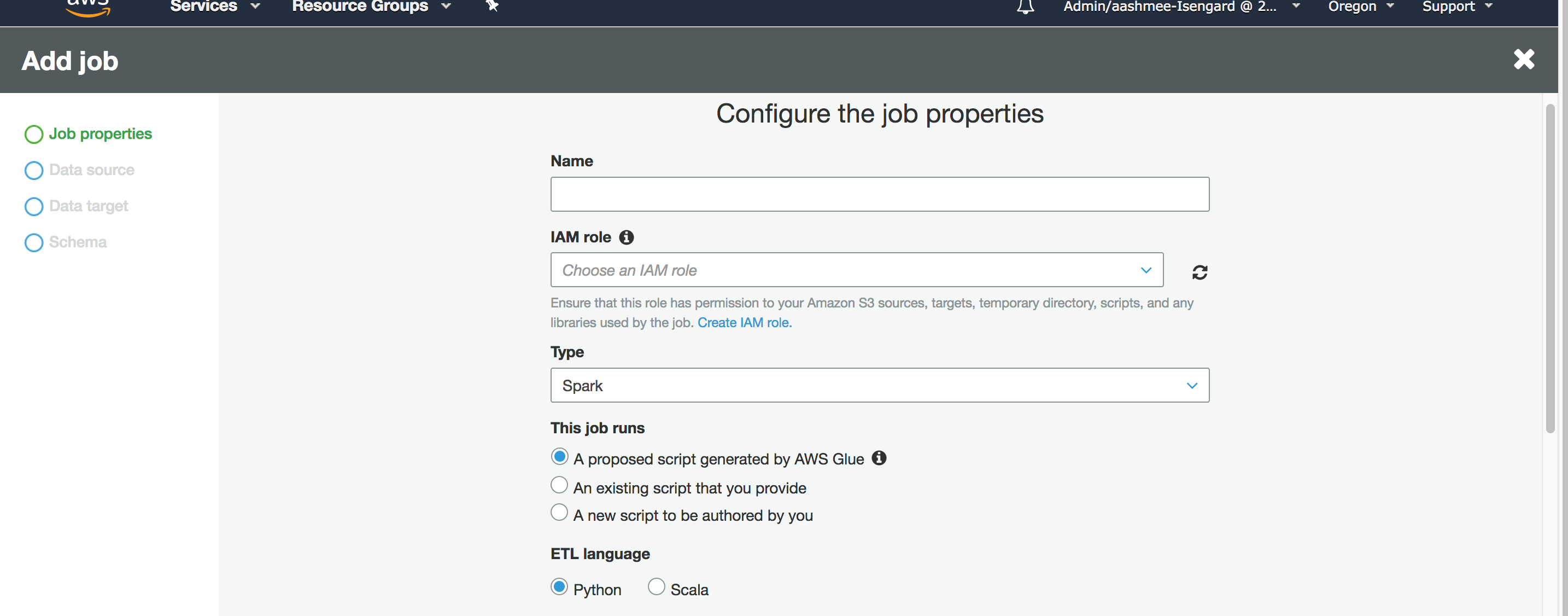
Task: Open the Resource Groups menu
Action: 371,7
